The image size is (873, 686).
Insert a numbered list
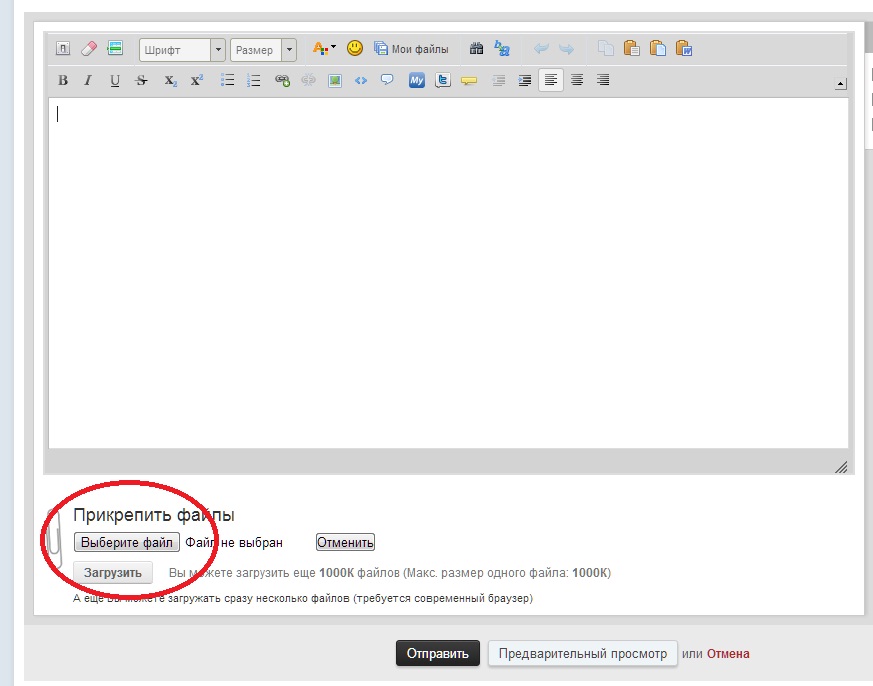point(254,81)
